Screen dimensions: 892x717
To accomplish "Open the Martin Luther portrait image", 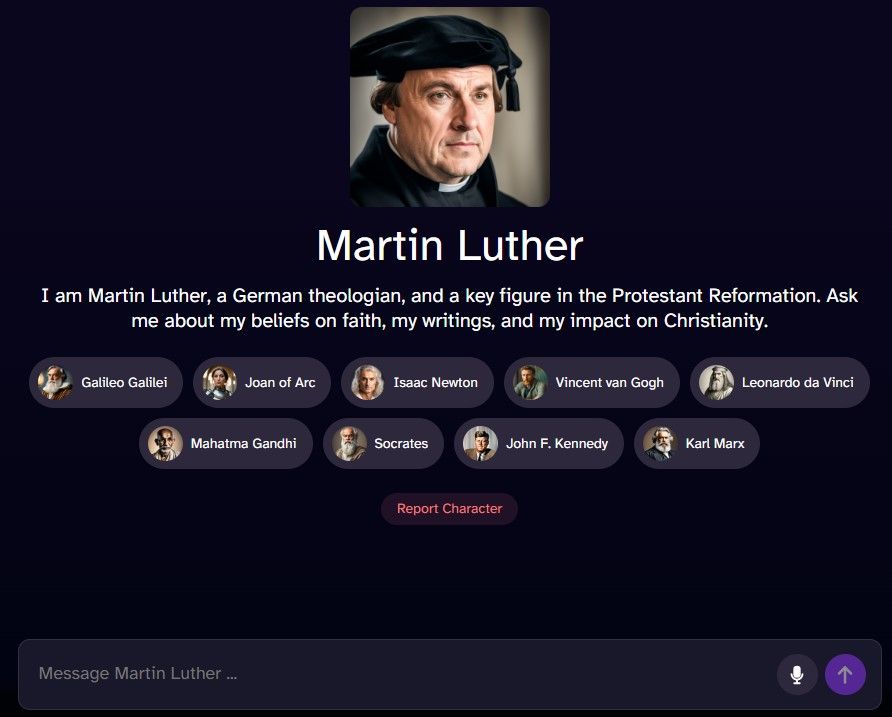I will (449, 107).
